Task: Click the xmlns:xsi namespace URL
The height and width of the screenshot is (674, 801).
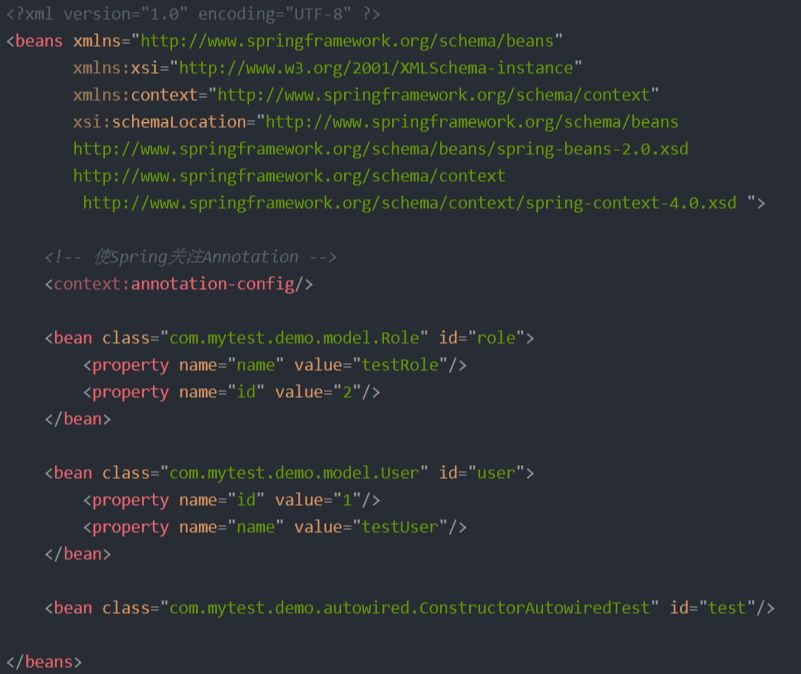Action: pos(376,68)
